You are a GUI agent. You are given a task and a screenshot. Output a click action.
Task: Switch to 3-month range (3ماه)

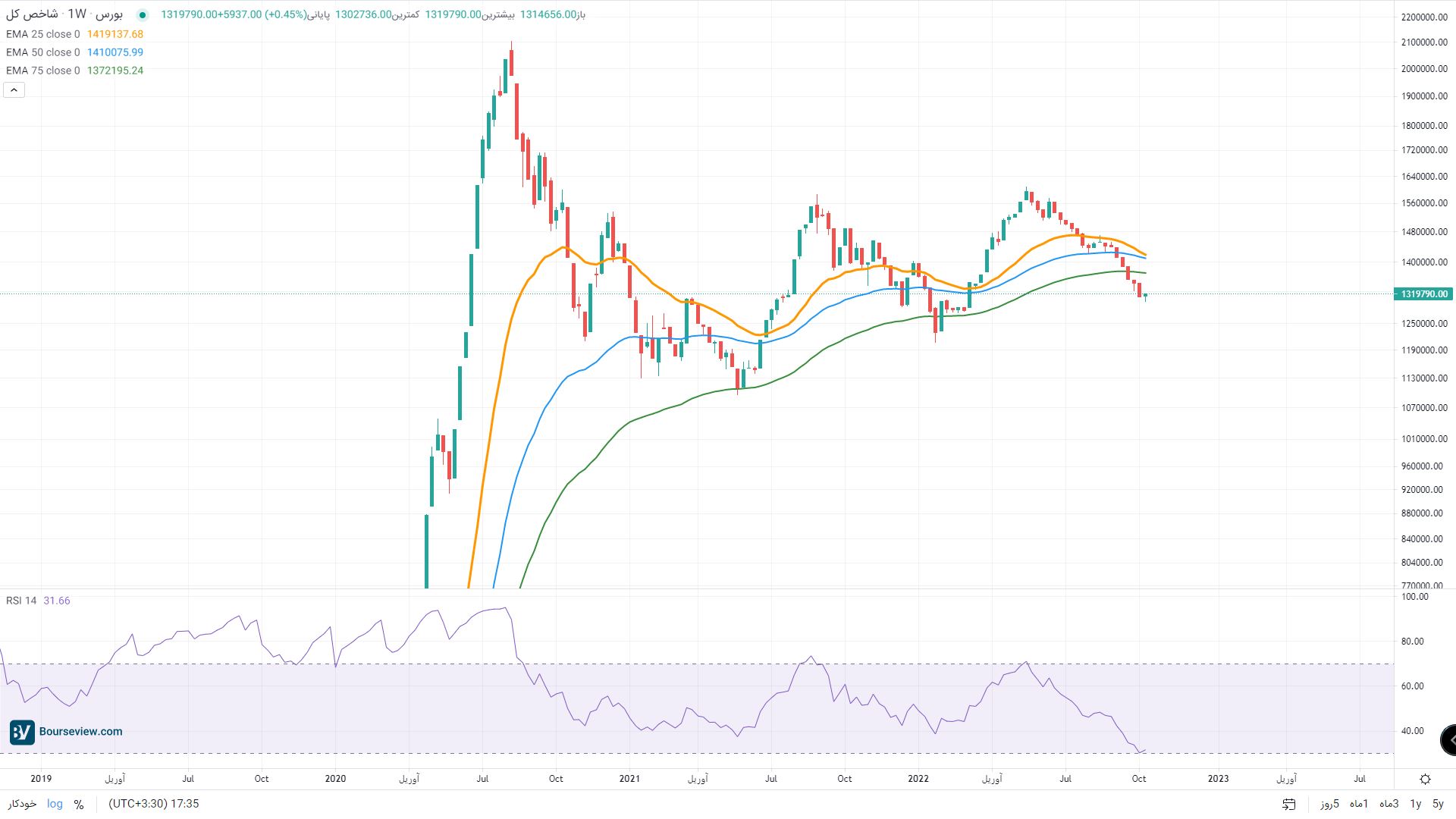click(1389, 804)
